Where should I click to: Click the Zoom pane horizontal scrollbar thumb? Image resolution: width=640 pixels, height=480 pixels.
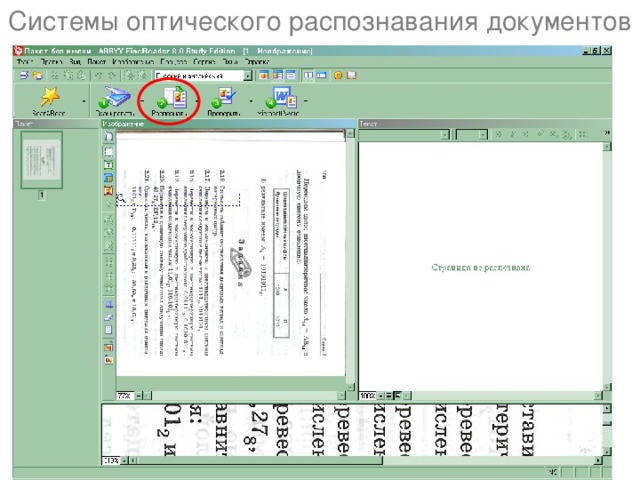260,460
